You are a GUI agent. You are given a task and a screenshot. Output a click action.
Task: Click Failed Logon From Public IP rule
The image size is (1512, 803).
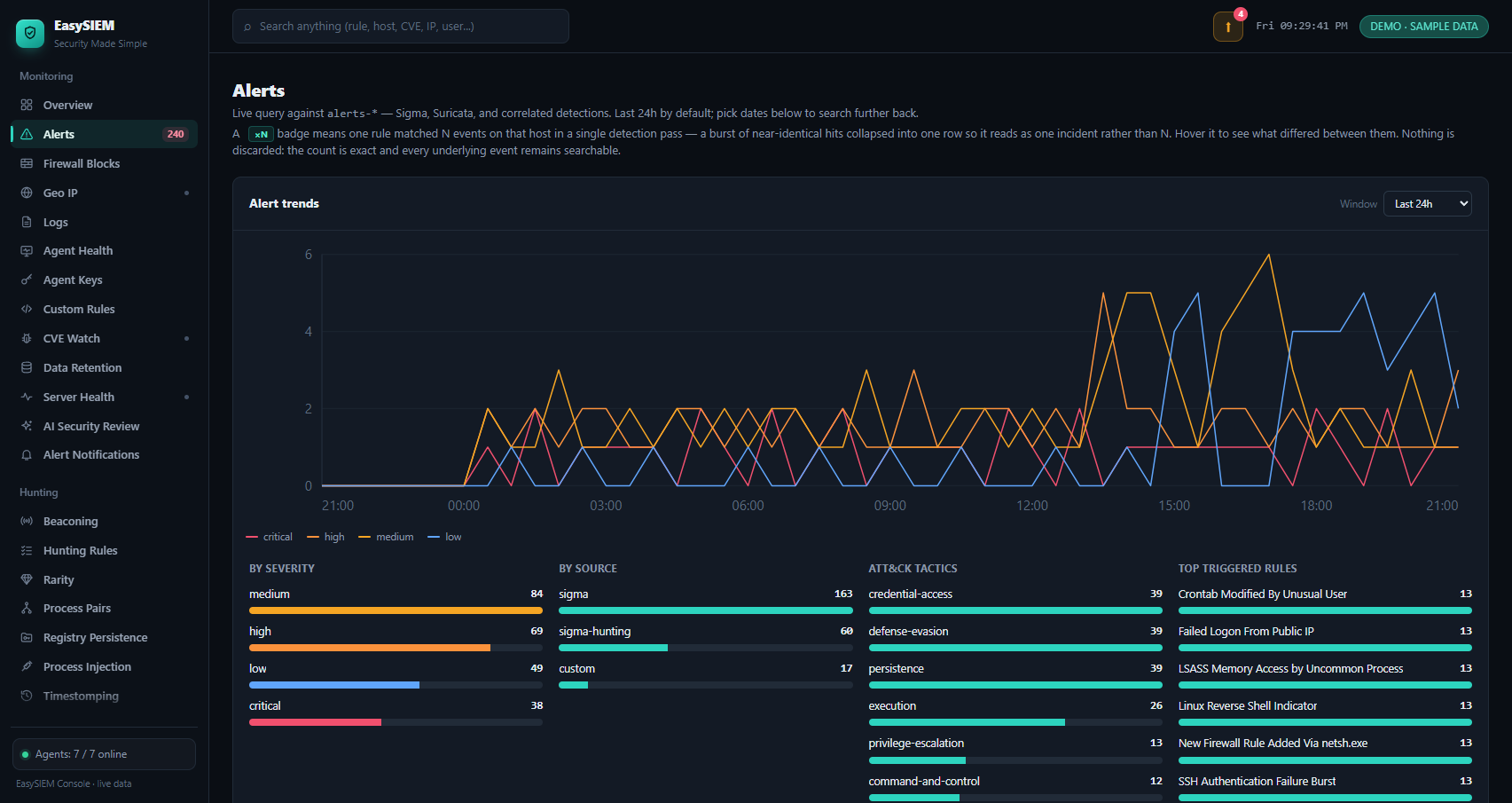1325,638
